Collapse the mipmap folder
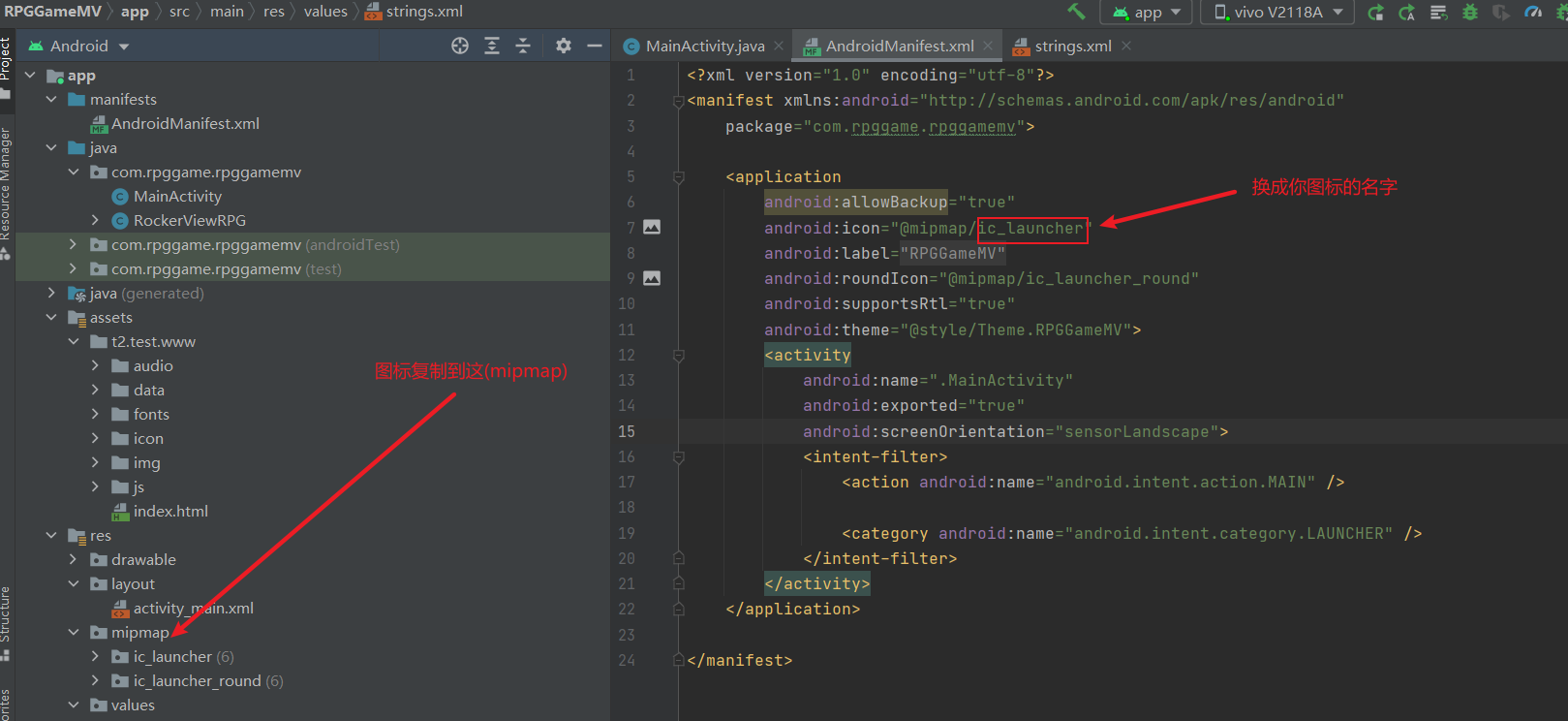Viewport: 1568px width, 721px height. point(74,633)
